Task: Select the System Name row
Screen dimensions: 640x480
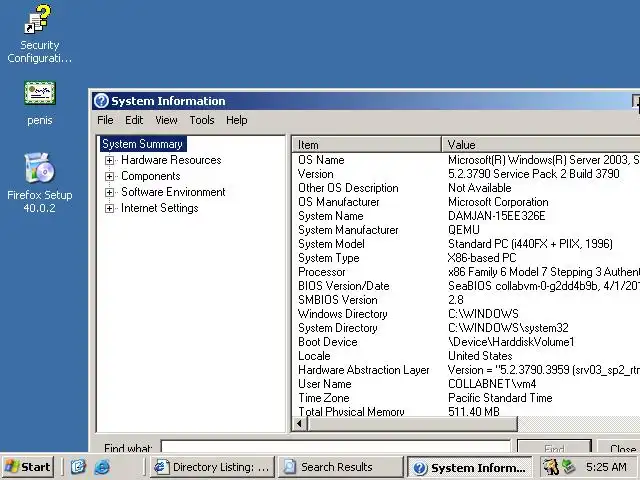Action: point(466,216)
